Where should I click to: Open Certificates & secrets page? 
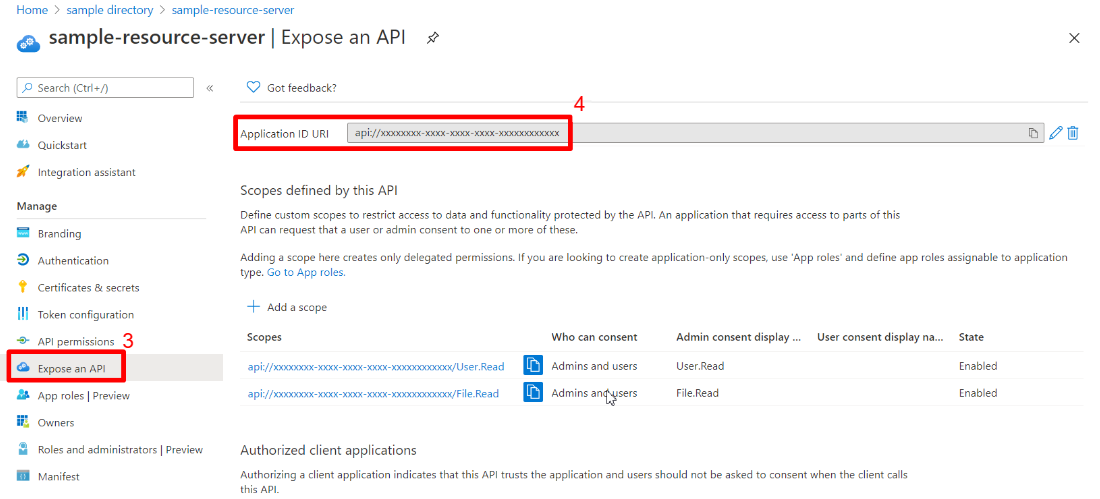[x=88, y=288]
